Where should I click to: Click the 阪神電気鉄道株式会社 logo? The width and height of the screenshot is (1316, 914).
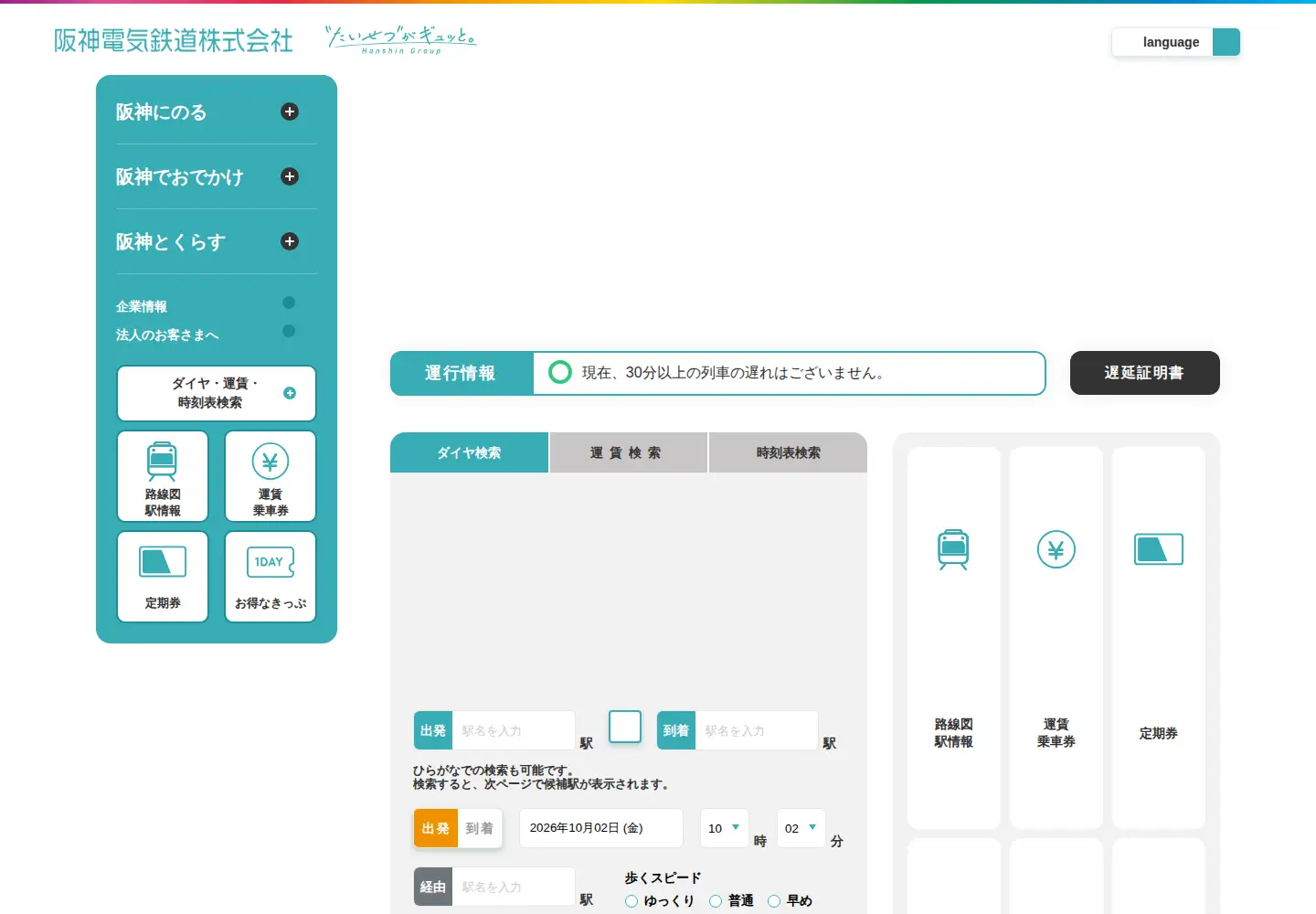tap(174, 40)
